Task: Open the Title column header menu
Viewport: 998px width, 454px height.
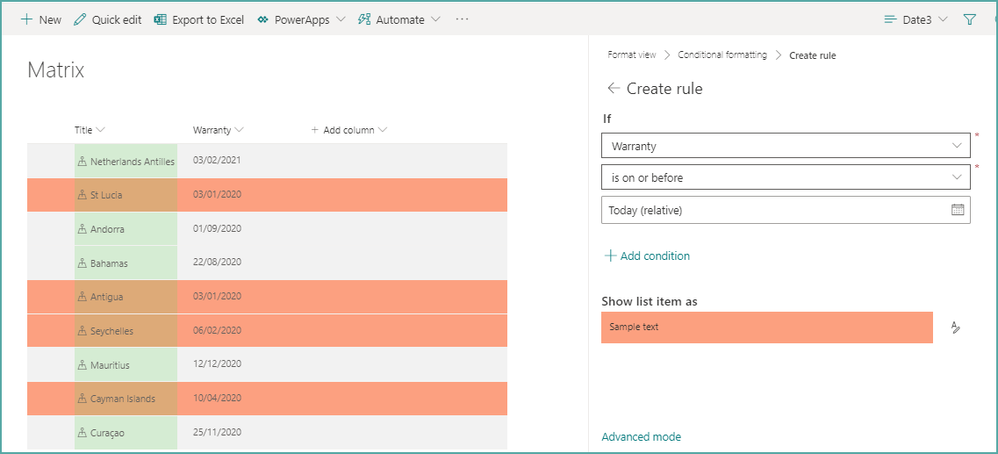Action: (89, 130)
